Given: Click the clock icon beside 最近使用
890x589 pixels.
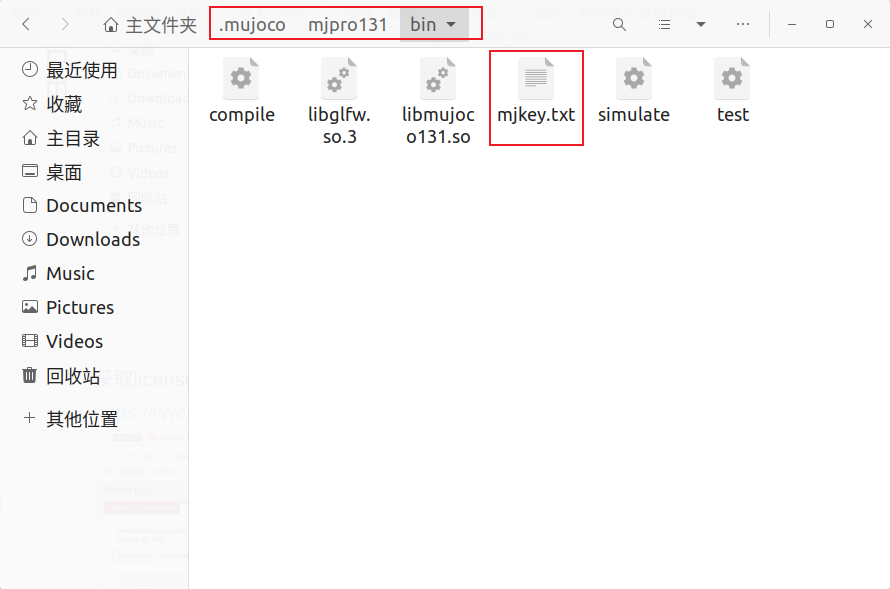Looking at the screenshot, I should pyautogui.click(x=30, y=69).
